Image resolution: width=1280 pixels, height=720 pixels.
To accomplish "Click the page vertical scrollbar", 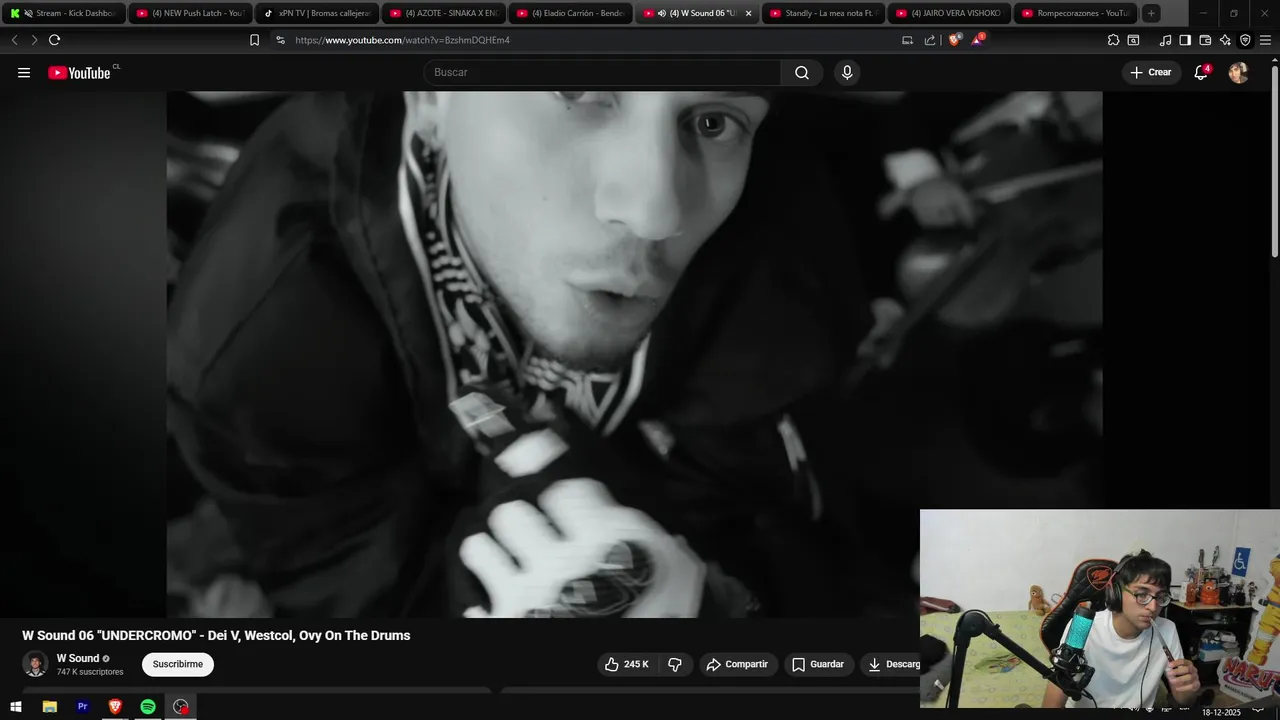I will [1274, 160].
